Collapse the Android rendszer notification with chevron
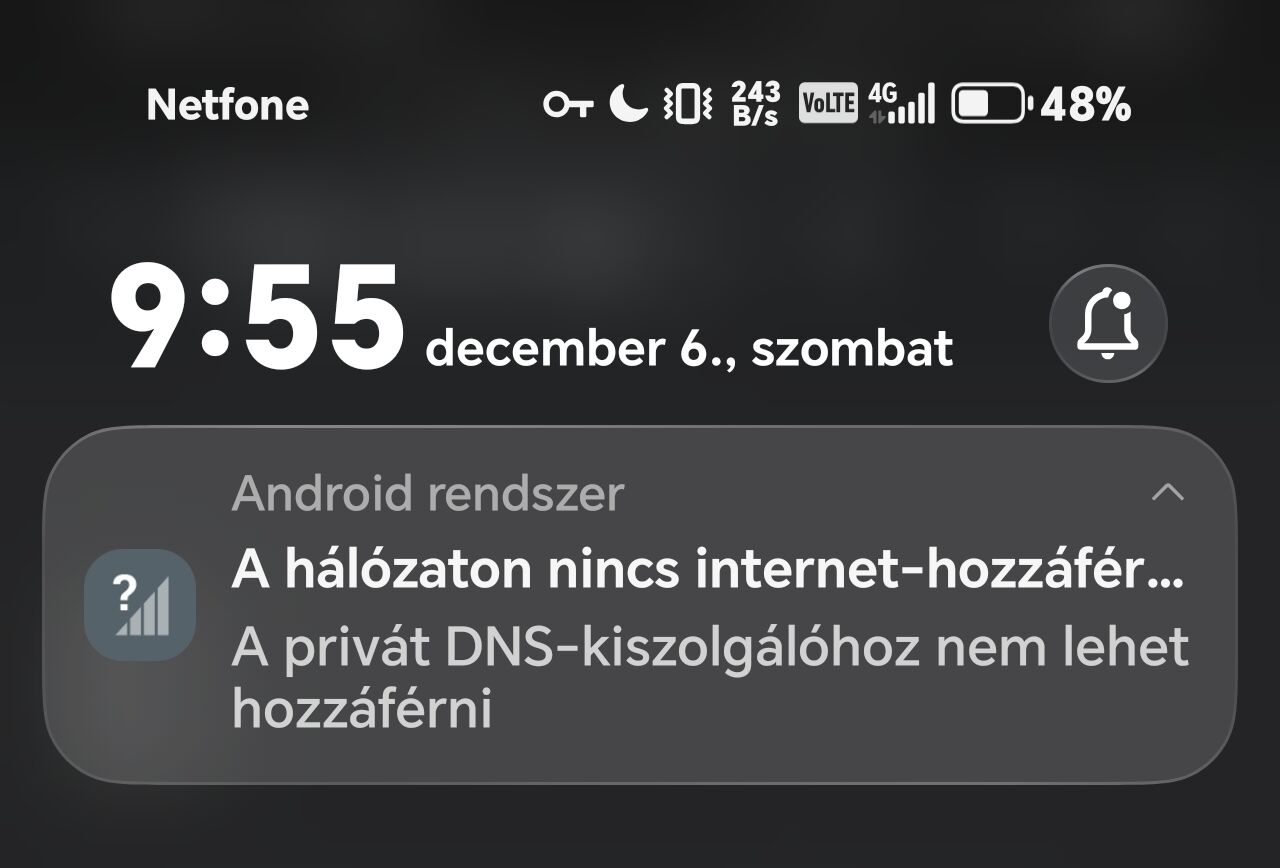Screen dimensions: 1280x868 tap(1167, 493)
